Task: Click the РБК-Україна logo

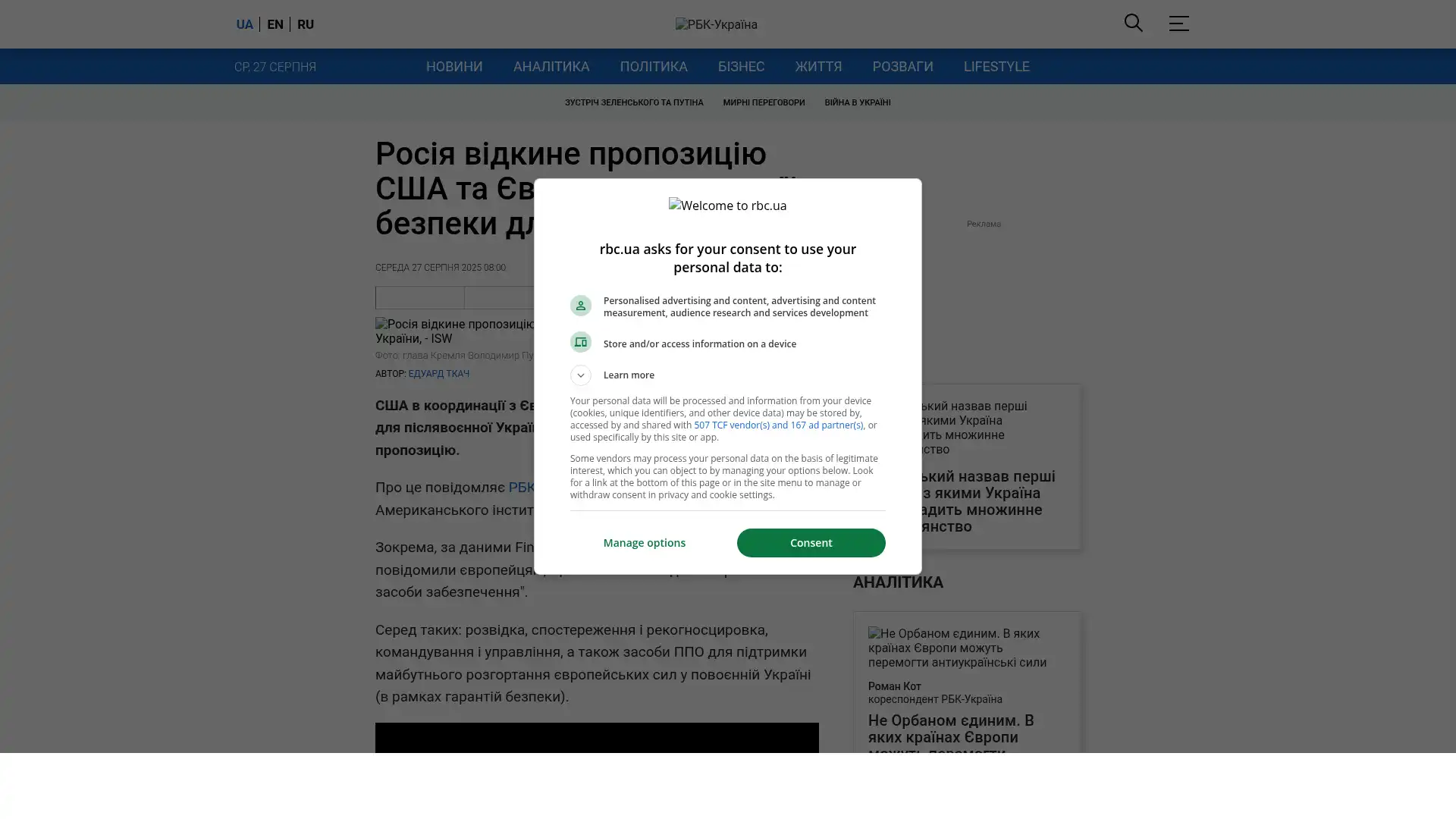Action: [x=716, y=24]
